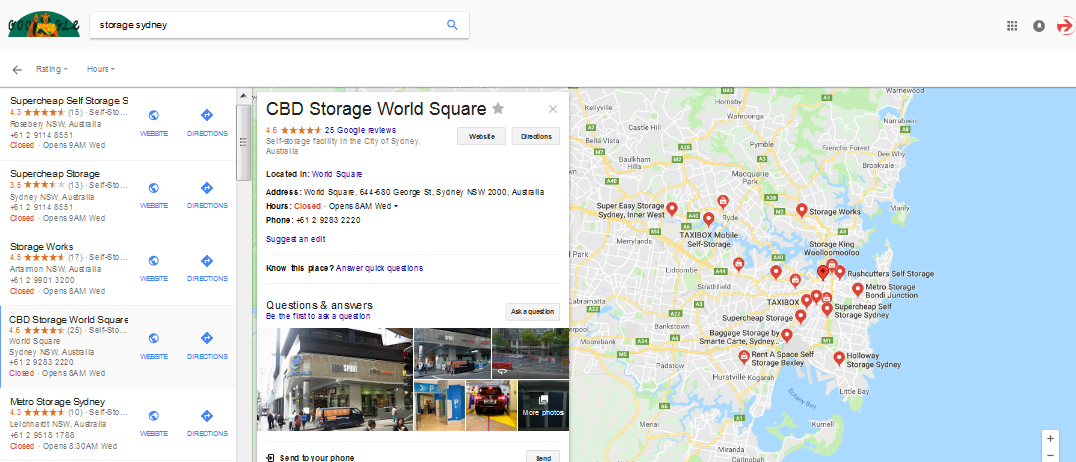Click Answer quick questions link
Screen dimensions: 1076x462
click(379, 268)
